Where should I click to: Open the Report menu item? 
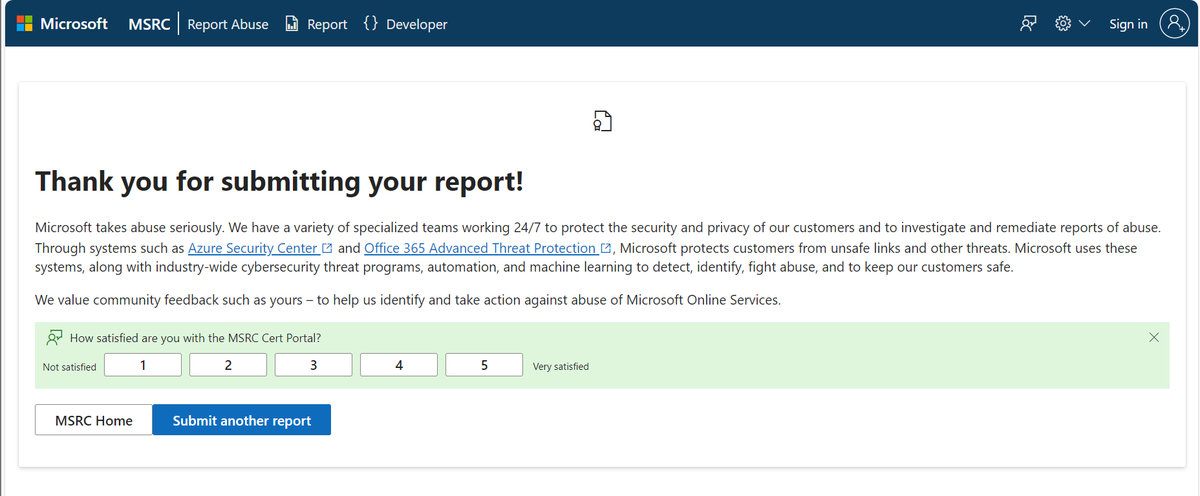click(327, 24)
